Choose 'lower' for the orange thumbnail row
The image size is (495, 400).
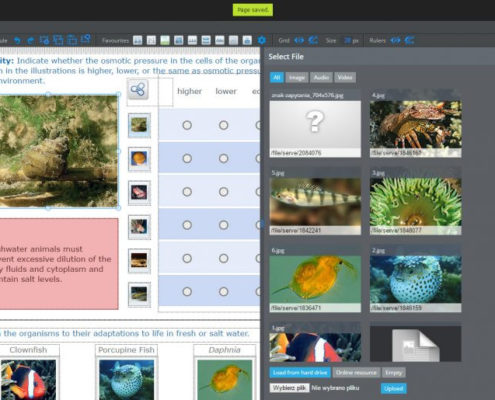pyautogui.click(x=223, y=158)
